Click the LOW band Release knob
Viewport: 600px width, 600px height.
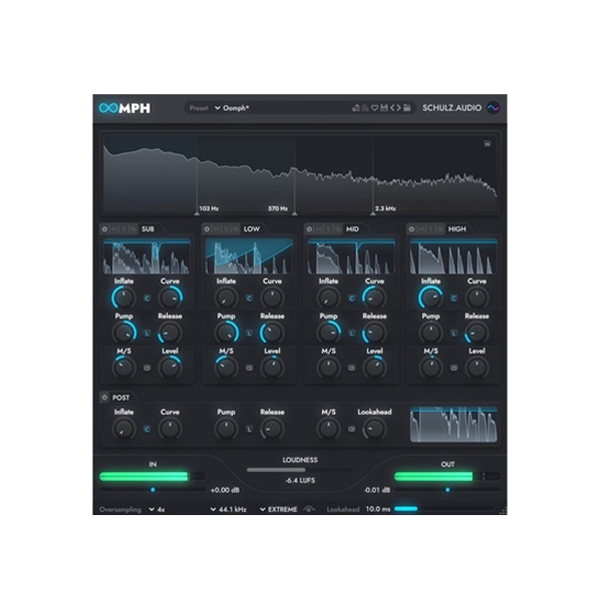[x=272, y=333]
